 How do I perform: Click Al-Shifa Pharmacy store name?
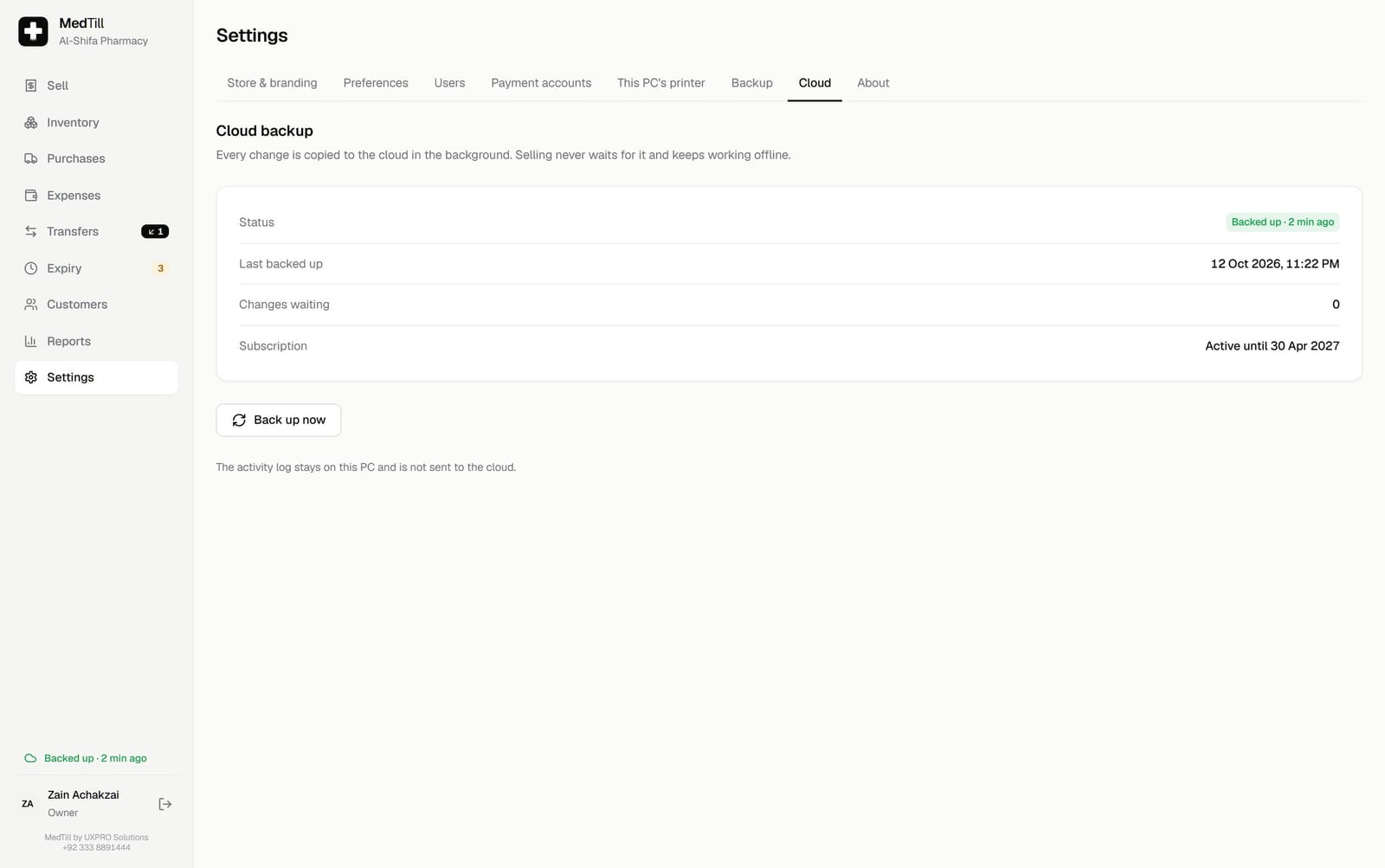click(103, 42)
